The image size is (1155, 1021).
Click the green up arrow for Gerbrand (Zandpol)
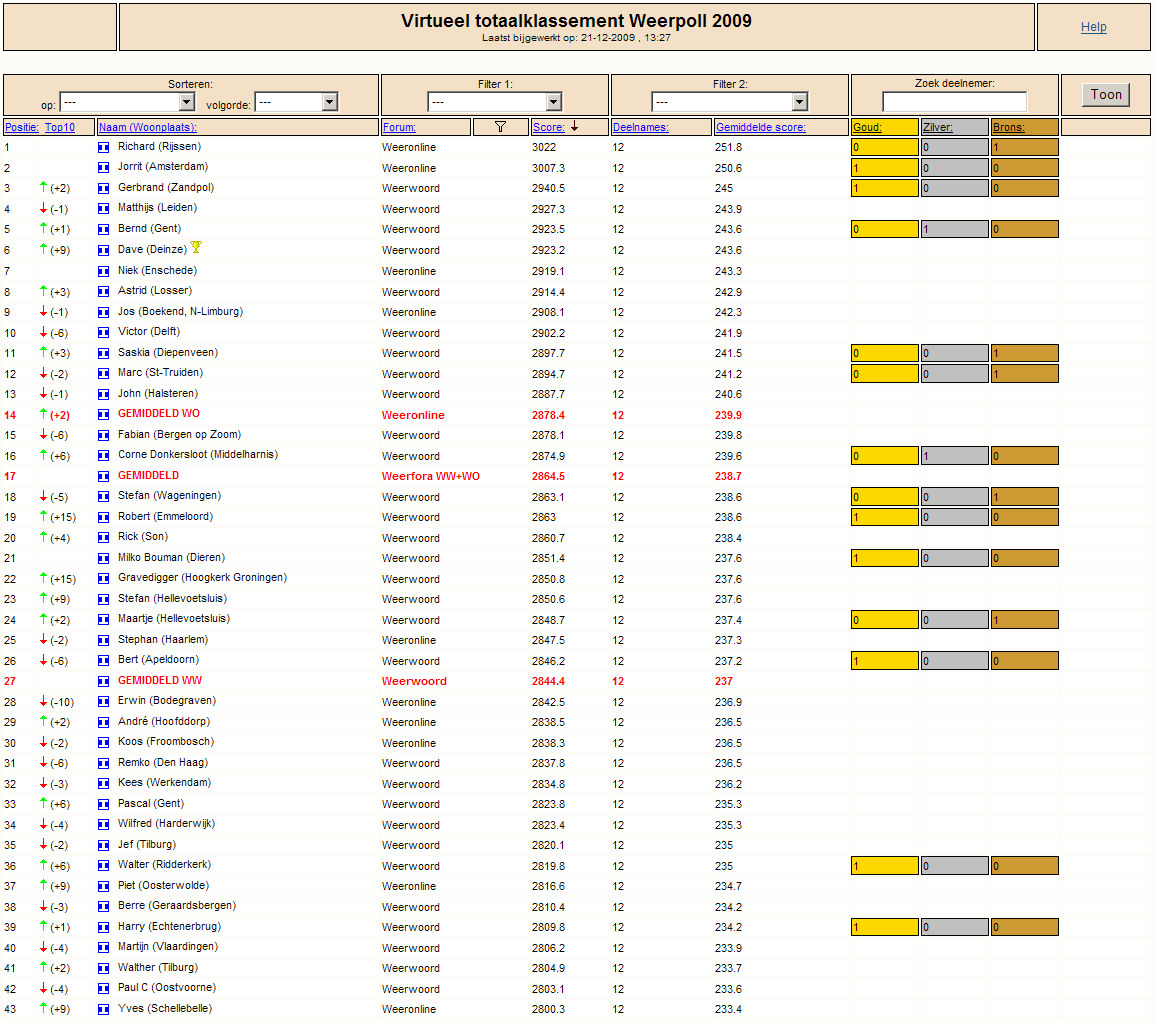click(x=43, y=188)
